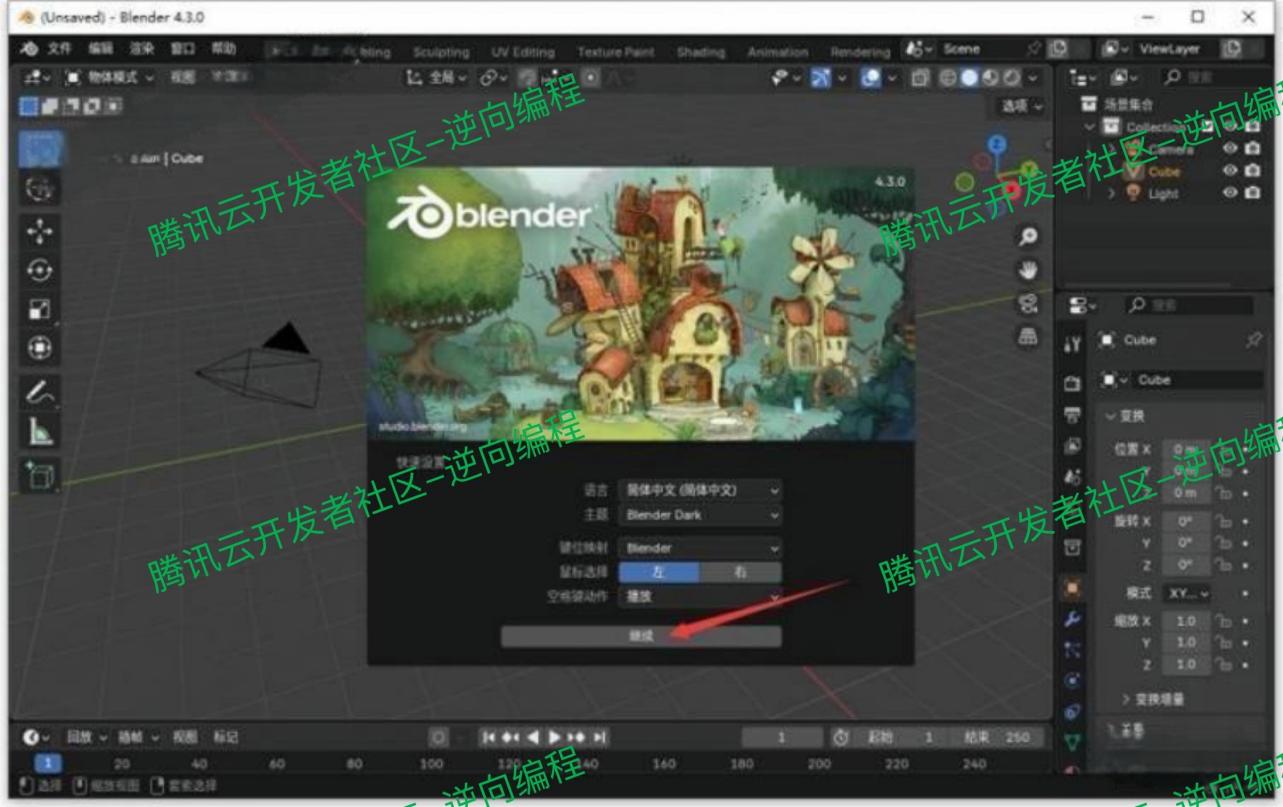Toggle lock on Location Z
Image resolution: width=1283 pixels, height=807 pixels.
point(1223,493)
